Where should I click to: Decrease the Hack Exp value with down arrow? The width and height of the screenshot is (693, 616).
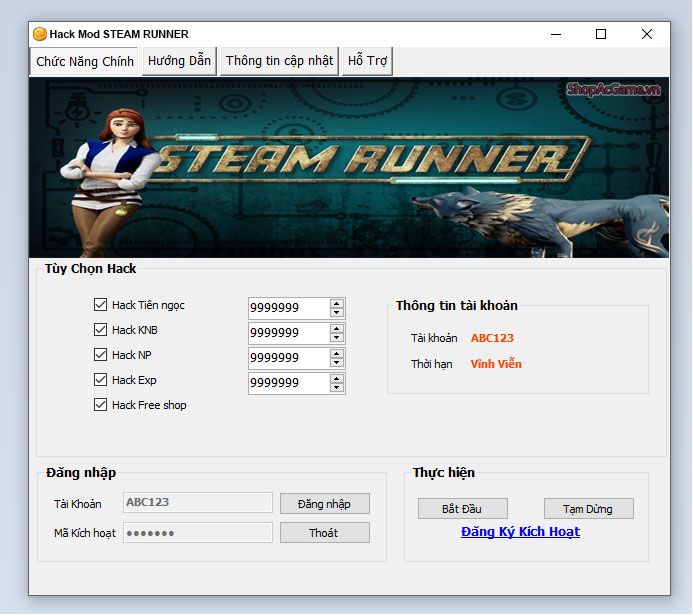click(337, 388)
